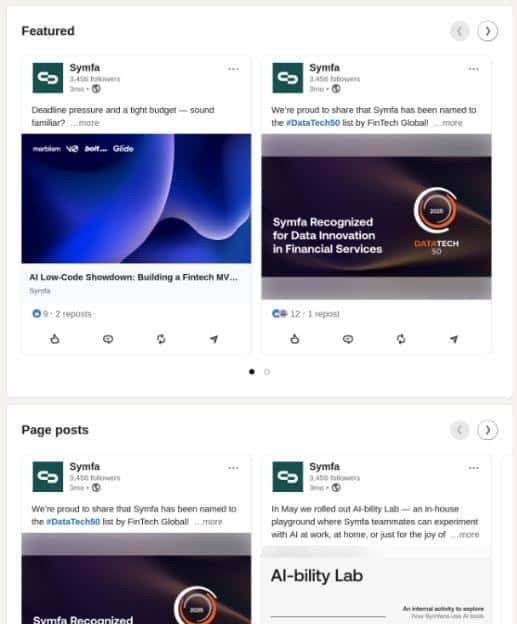Send the featured DataTech50 post
517x624 pixels.
[x=454, y=339]
